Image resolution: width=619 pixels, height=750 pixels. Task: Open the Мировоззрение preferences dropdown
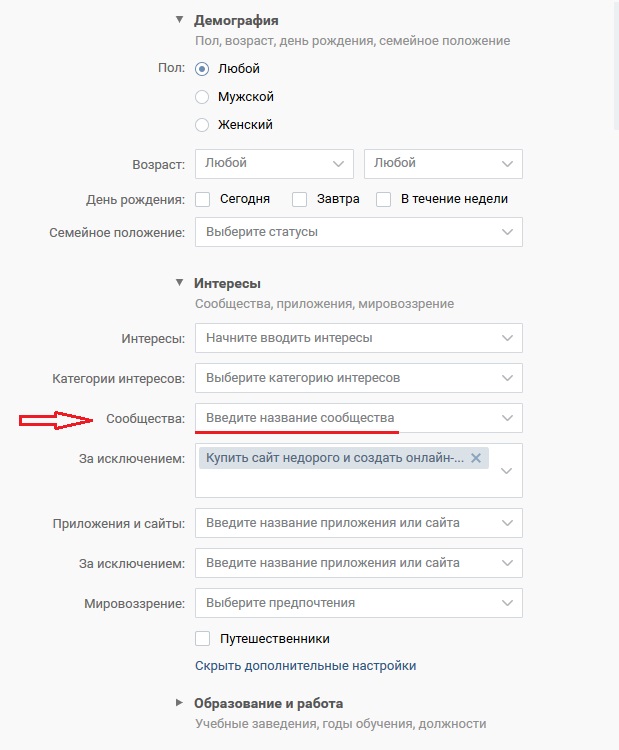click(x=359, y=603)
